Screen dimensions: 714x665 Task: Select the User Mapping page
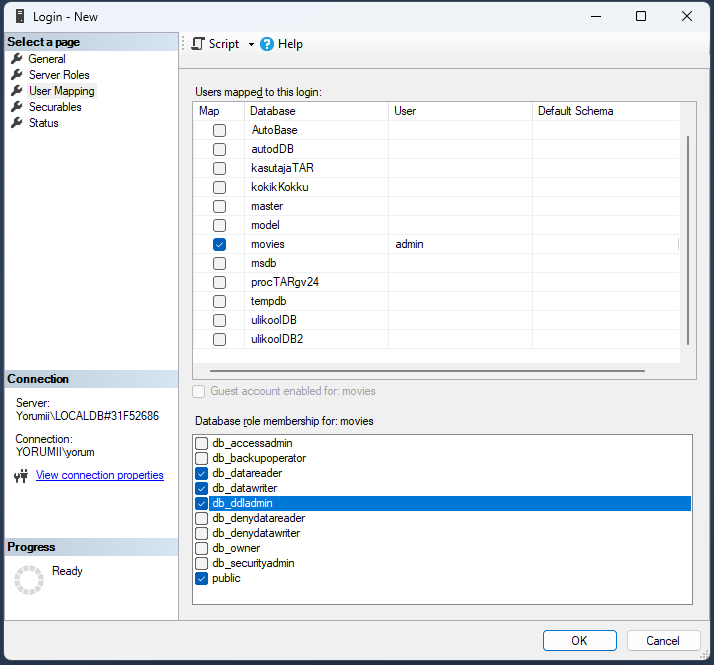62,91
